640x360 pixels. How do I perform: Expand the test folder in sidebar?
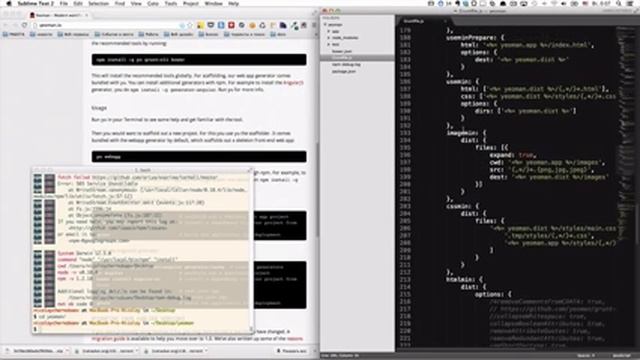[x=329, y=44]
